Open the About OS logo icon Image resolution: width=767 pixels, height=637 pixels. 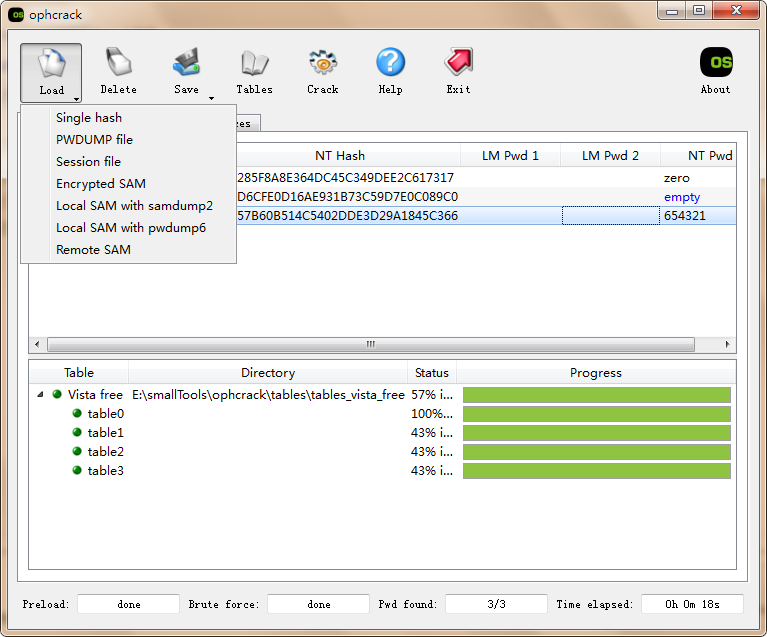point(716,62)
